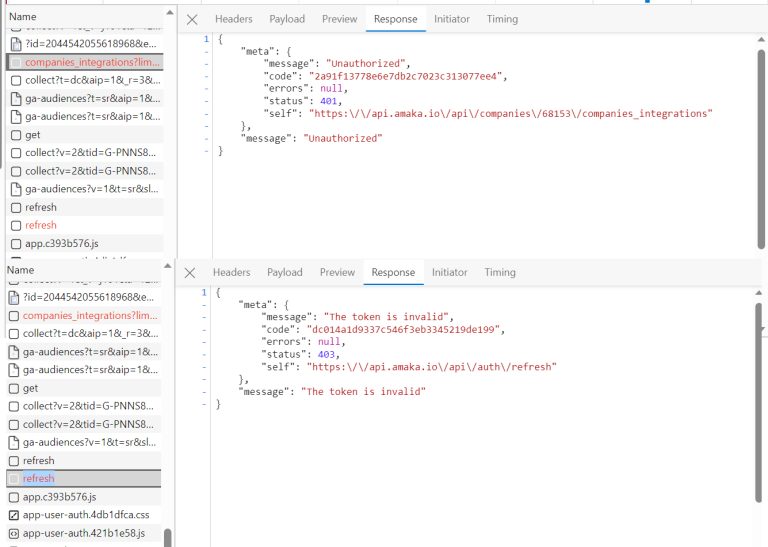
Task: Select the red companies_integrations?lim request in bottom list
Action: [83, 316]
